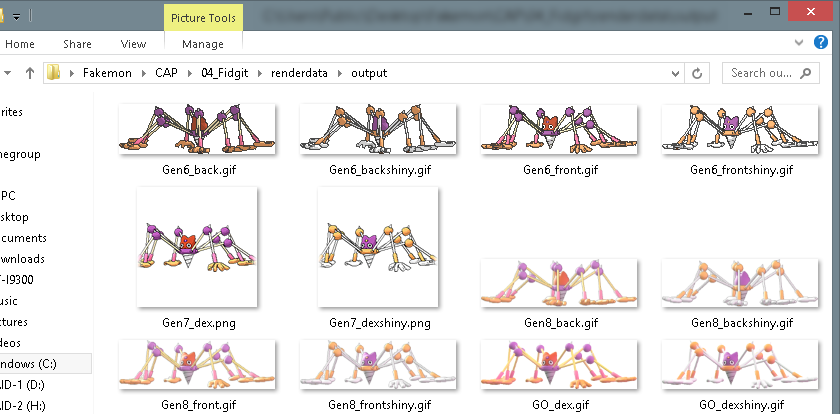Navigate to Fakemon in breadcrumb path
This screenshot has height=414, width=840.
tap(107, 73)
